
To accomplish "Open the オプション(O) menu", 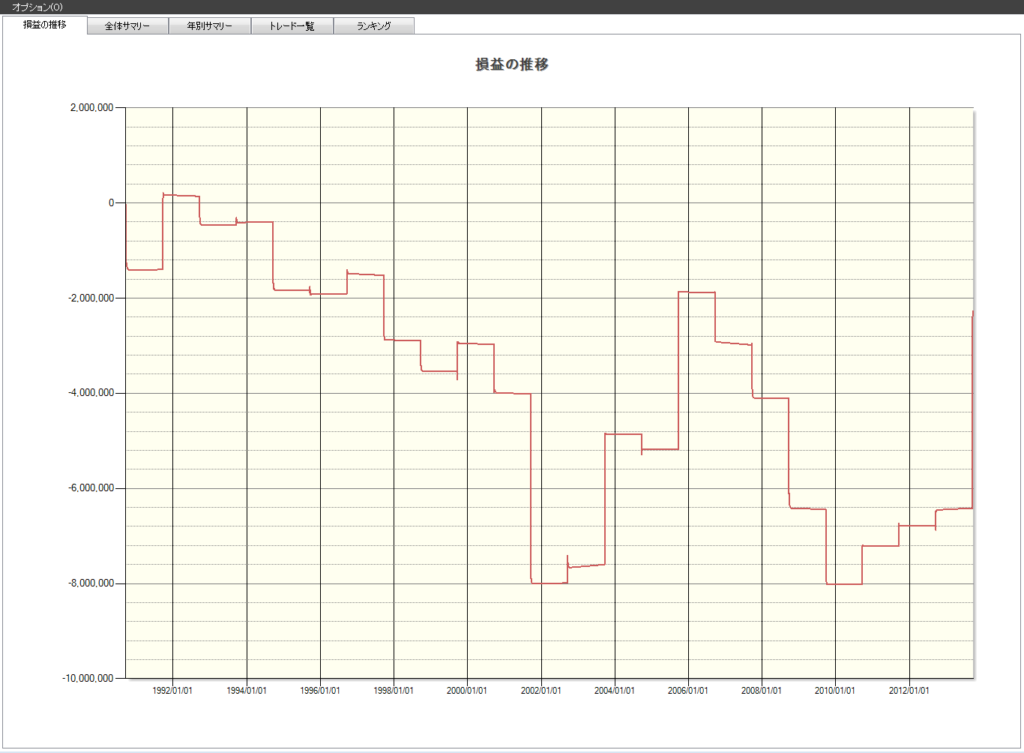I will (x=37, y=7).
